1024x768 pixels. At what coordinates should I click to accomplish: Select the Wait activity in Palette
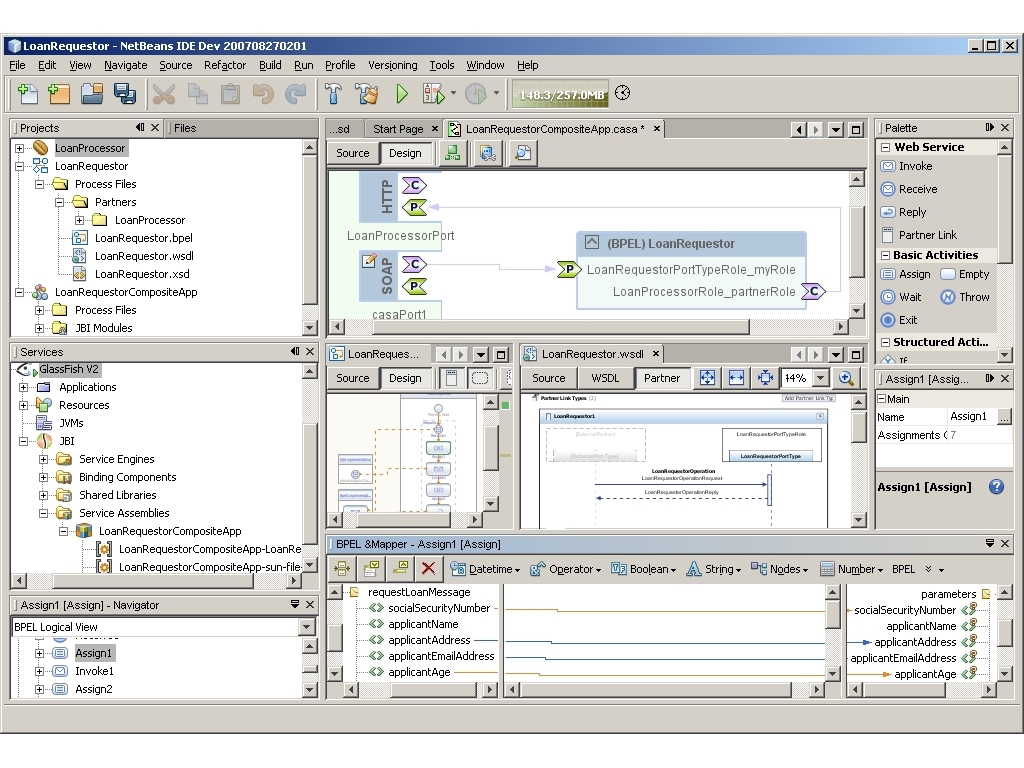(901, 297)
